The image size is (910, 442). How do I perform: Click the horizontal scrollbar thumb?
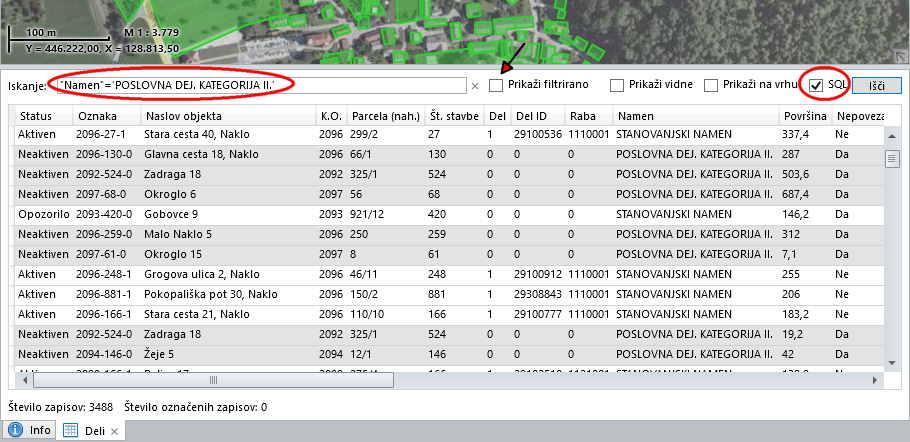tap(212, 380)
